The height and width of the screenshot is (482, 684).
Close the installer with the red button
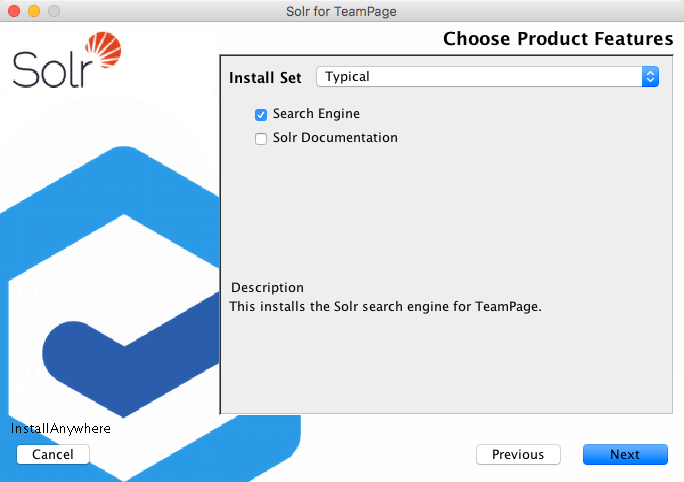[14, 11]
